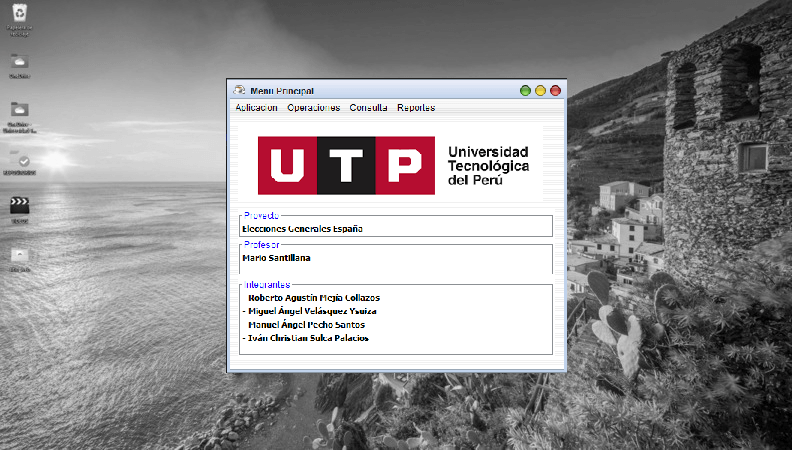Click the yellow window button
This screenshot has width=792, height=450.
tap(540, 91)
